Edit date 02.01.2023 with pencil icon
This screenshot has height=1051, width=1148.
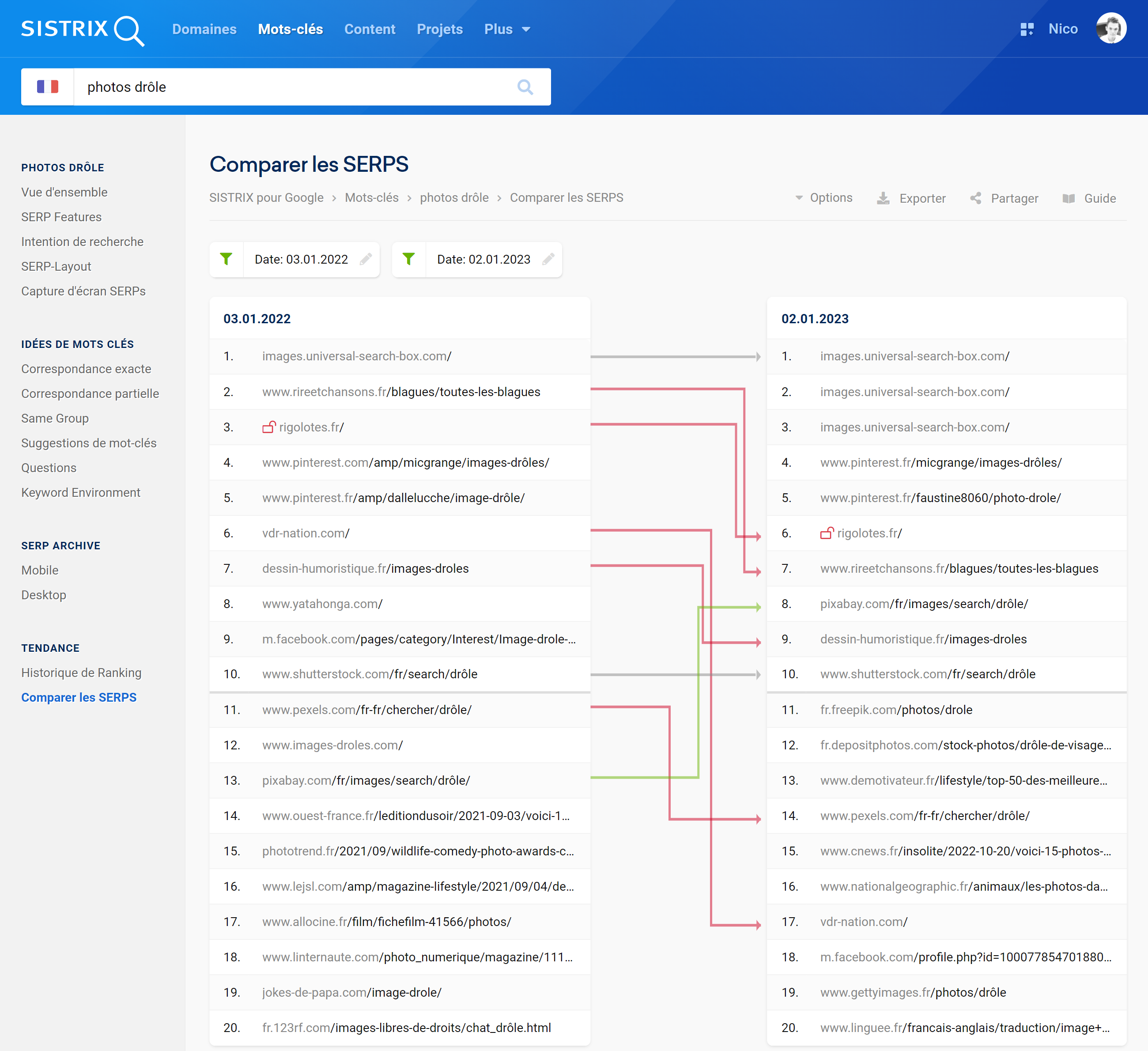pos(548,260)
